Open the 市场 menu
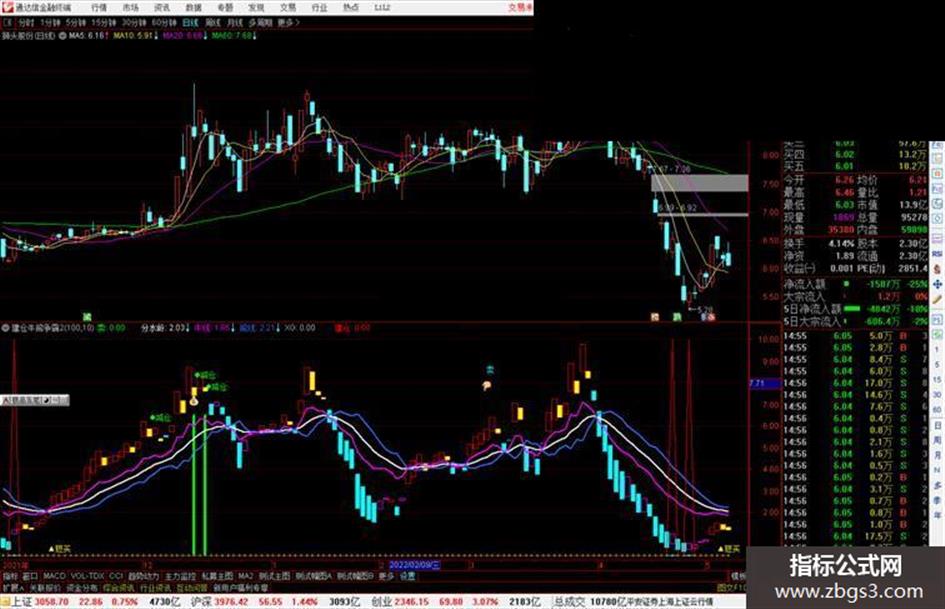 click(131, 7)
